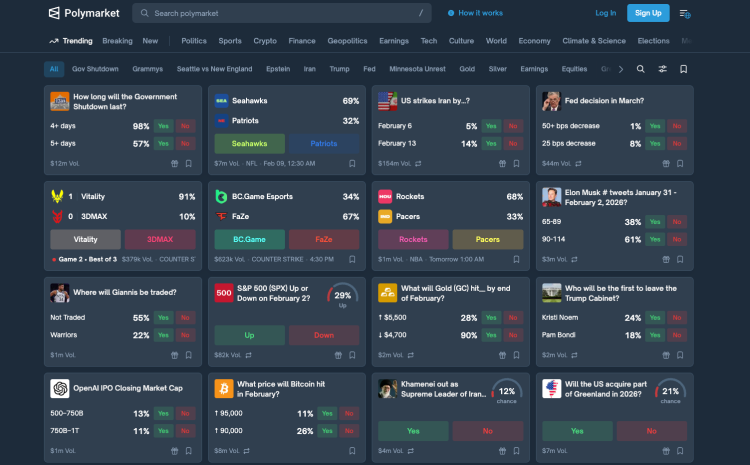Click the Sign Up button
The width and height of the screenshot is (750, 465).
pos(648,13)
